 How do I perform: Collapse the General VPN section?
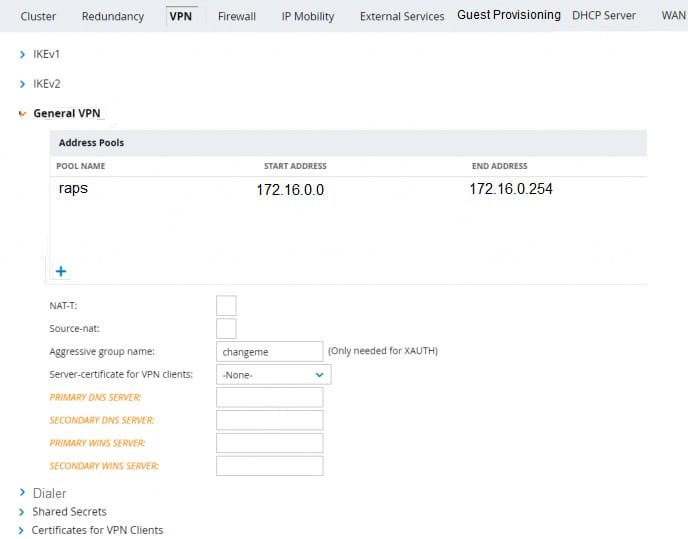(67, 113)
